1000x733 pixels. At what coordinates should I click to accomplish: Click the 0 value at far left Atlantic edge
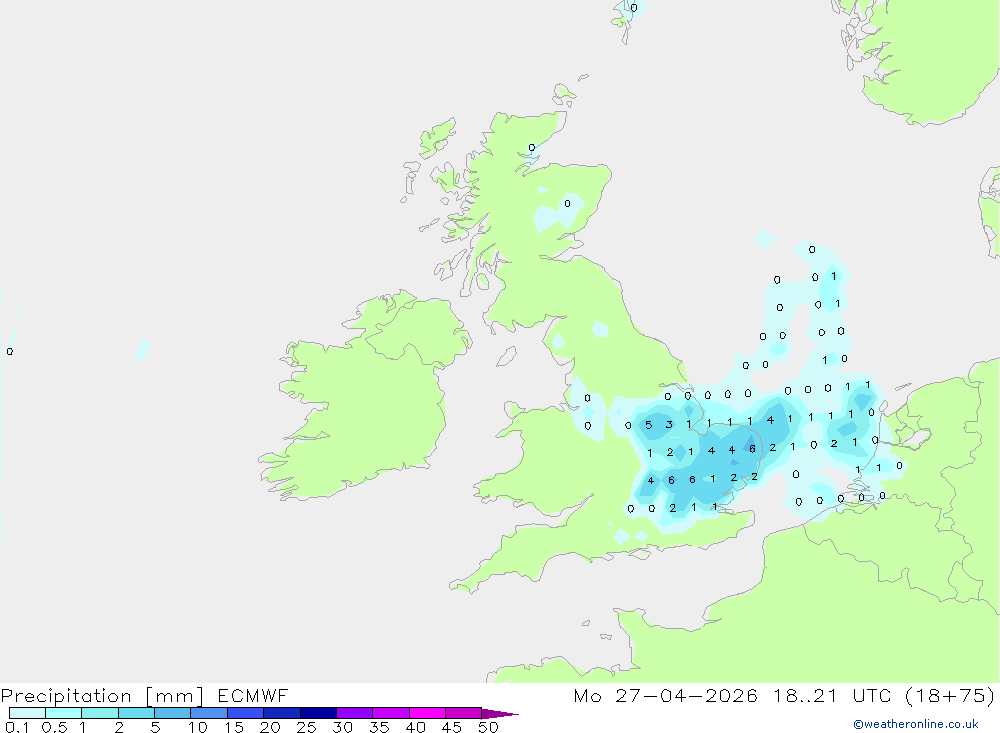[x=10, y=352]
